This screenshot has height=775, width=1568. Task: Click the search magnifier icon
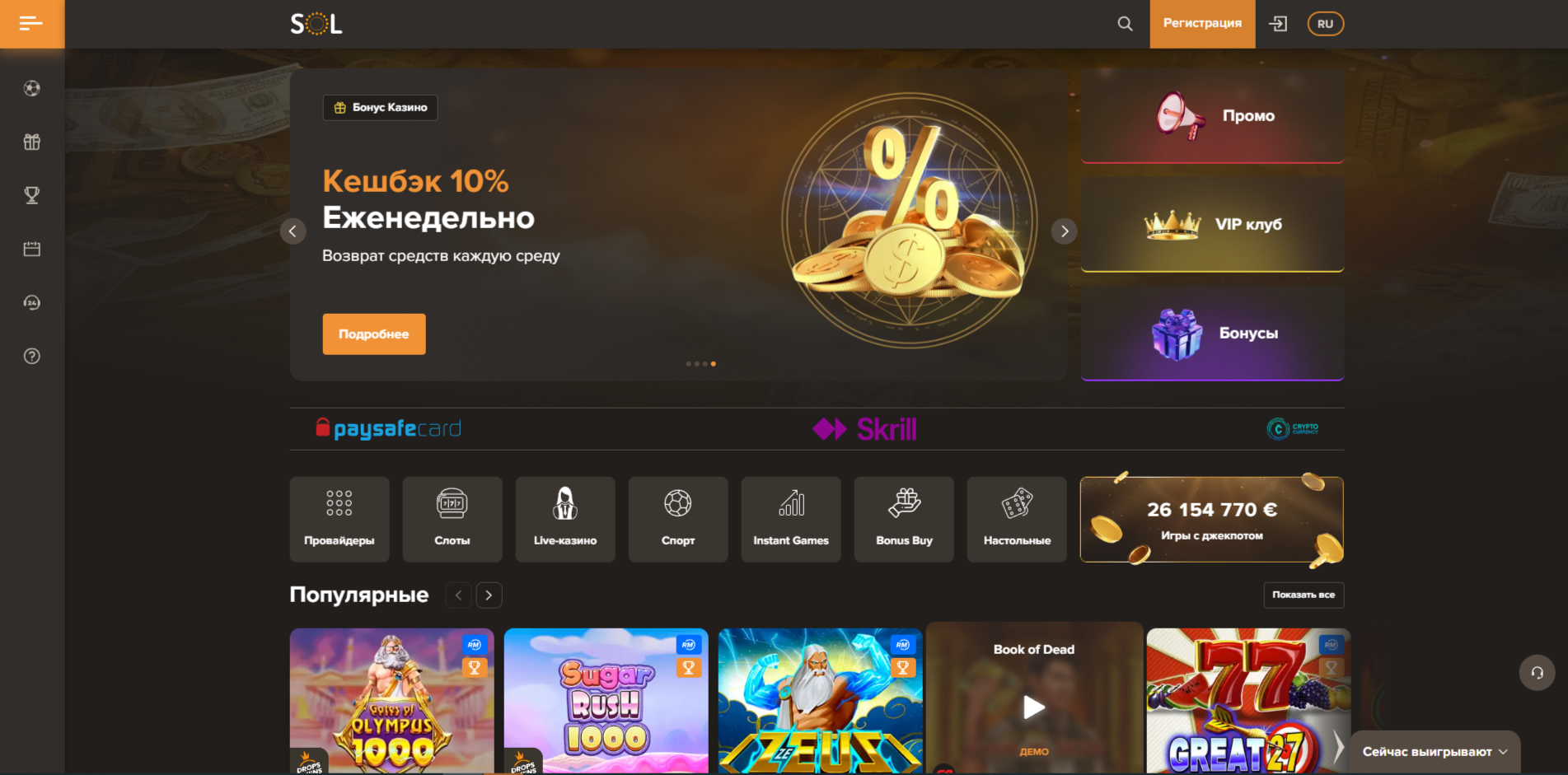point(1125,24)
